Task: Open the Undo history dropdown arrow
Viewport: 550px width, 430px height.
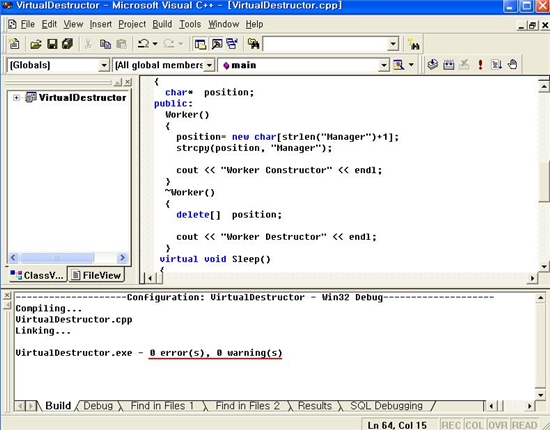Action: [155, 44]
